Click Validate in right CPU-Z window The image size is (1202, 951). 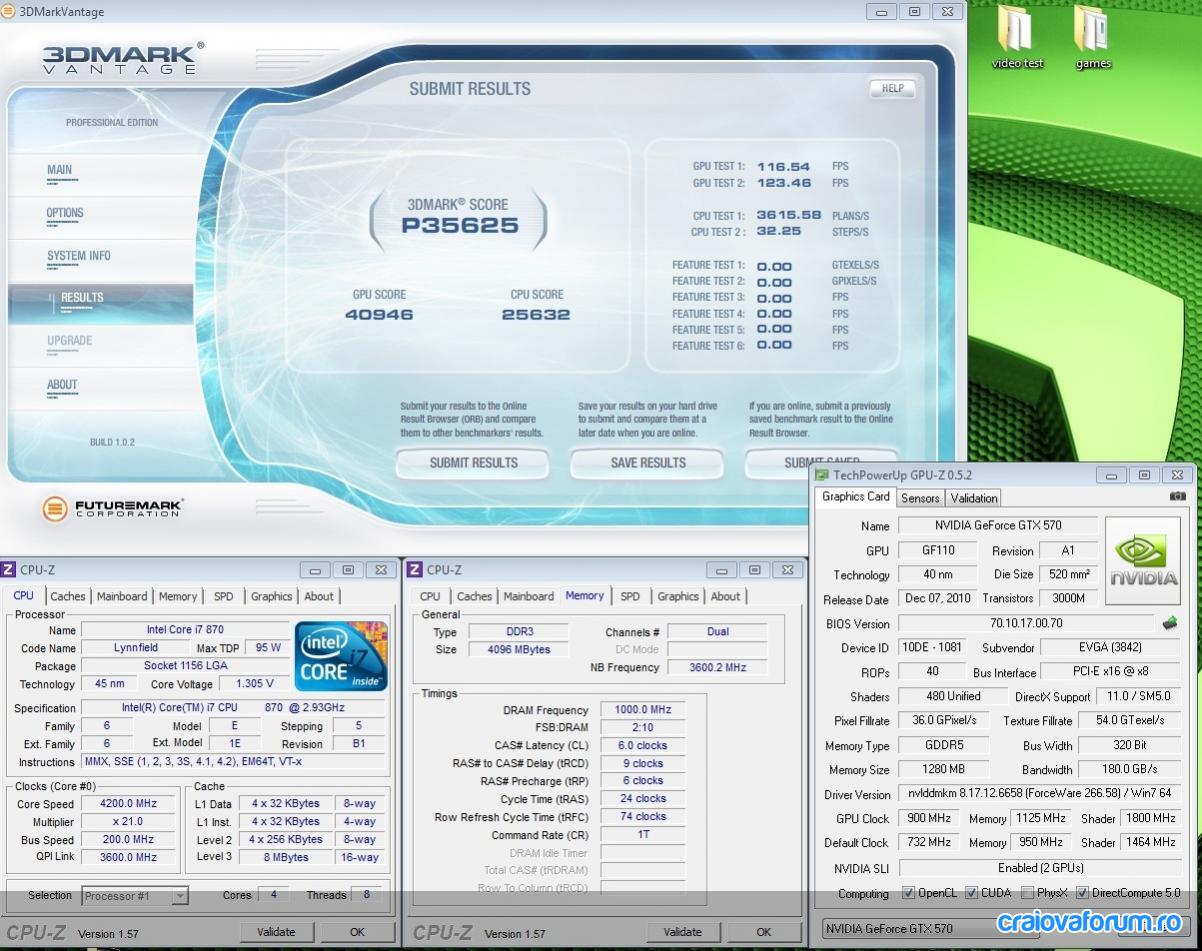(683, 932)
